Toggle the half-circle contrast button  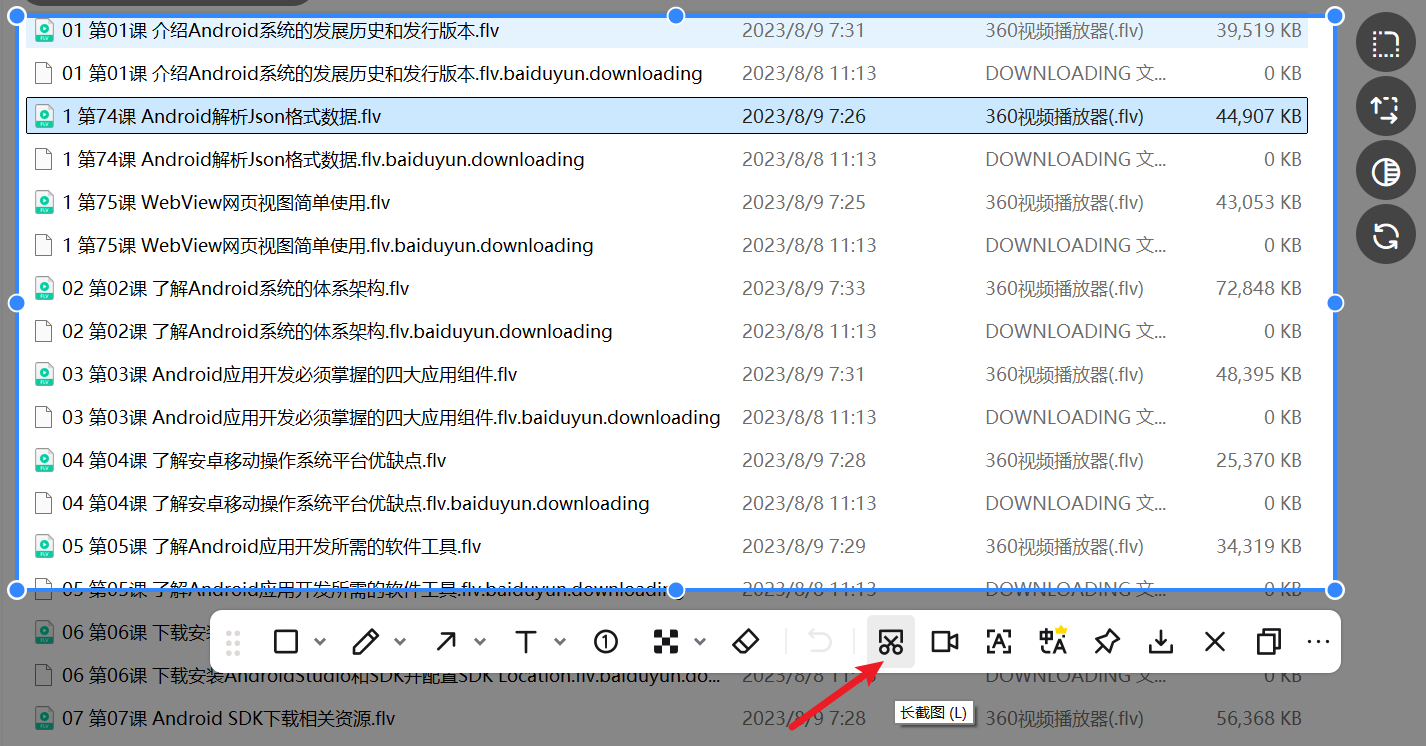pyautogui.click(x=1386, y=171)
